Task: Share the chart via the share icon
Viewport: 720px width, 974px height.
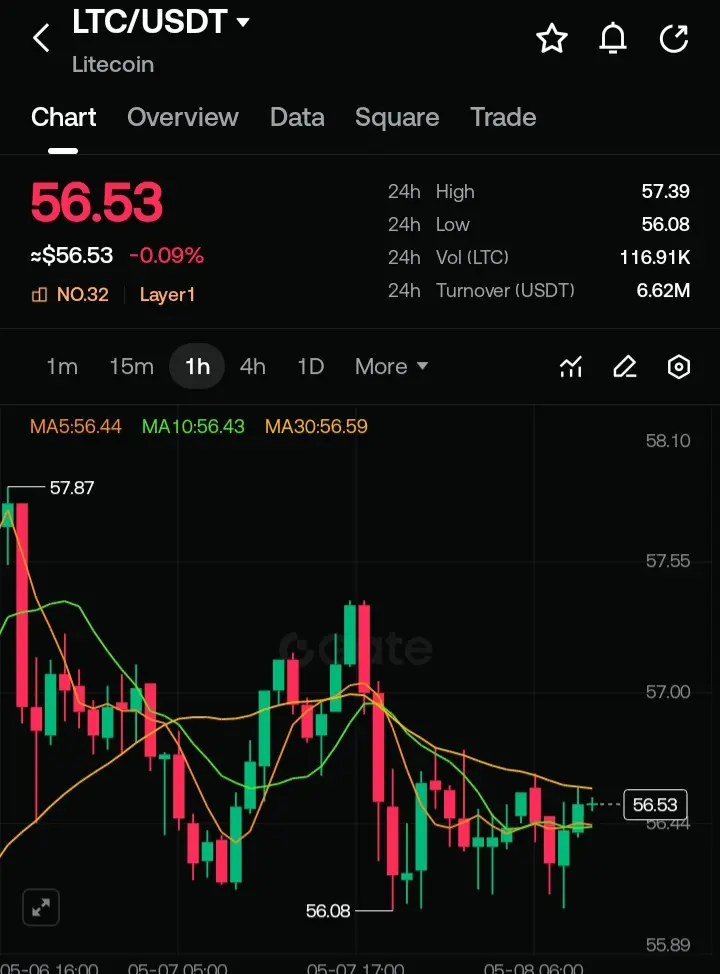Action: point(674,39)
